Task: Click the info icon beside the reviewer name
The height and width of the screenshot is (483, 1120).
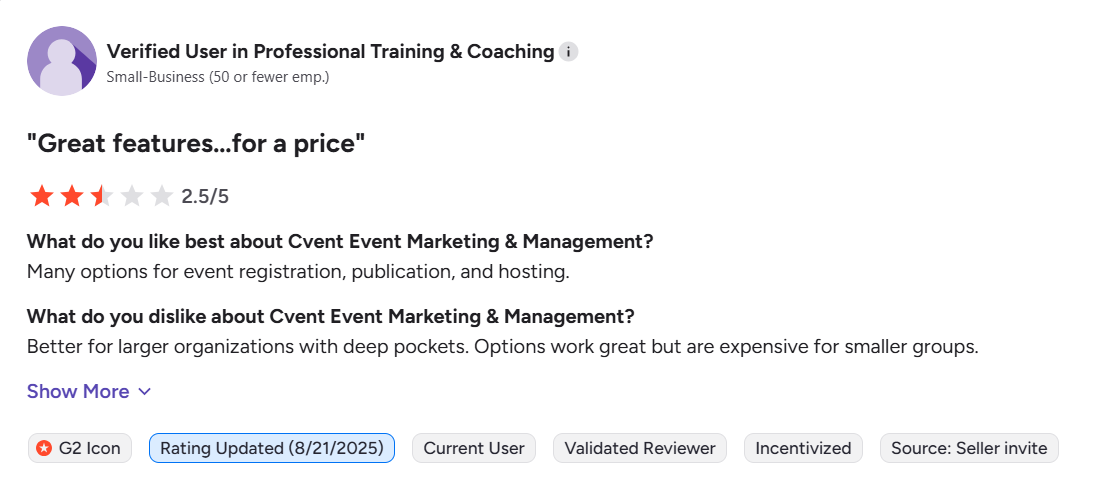Action: pos(569,52)
